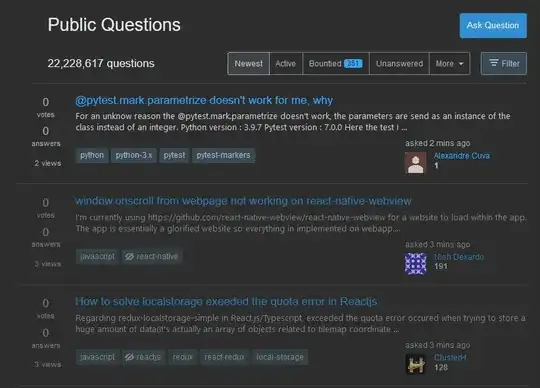Open the Filter options
The height and width of the screenshot is (388, 540).
tap(503, 64)
